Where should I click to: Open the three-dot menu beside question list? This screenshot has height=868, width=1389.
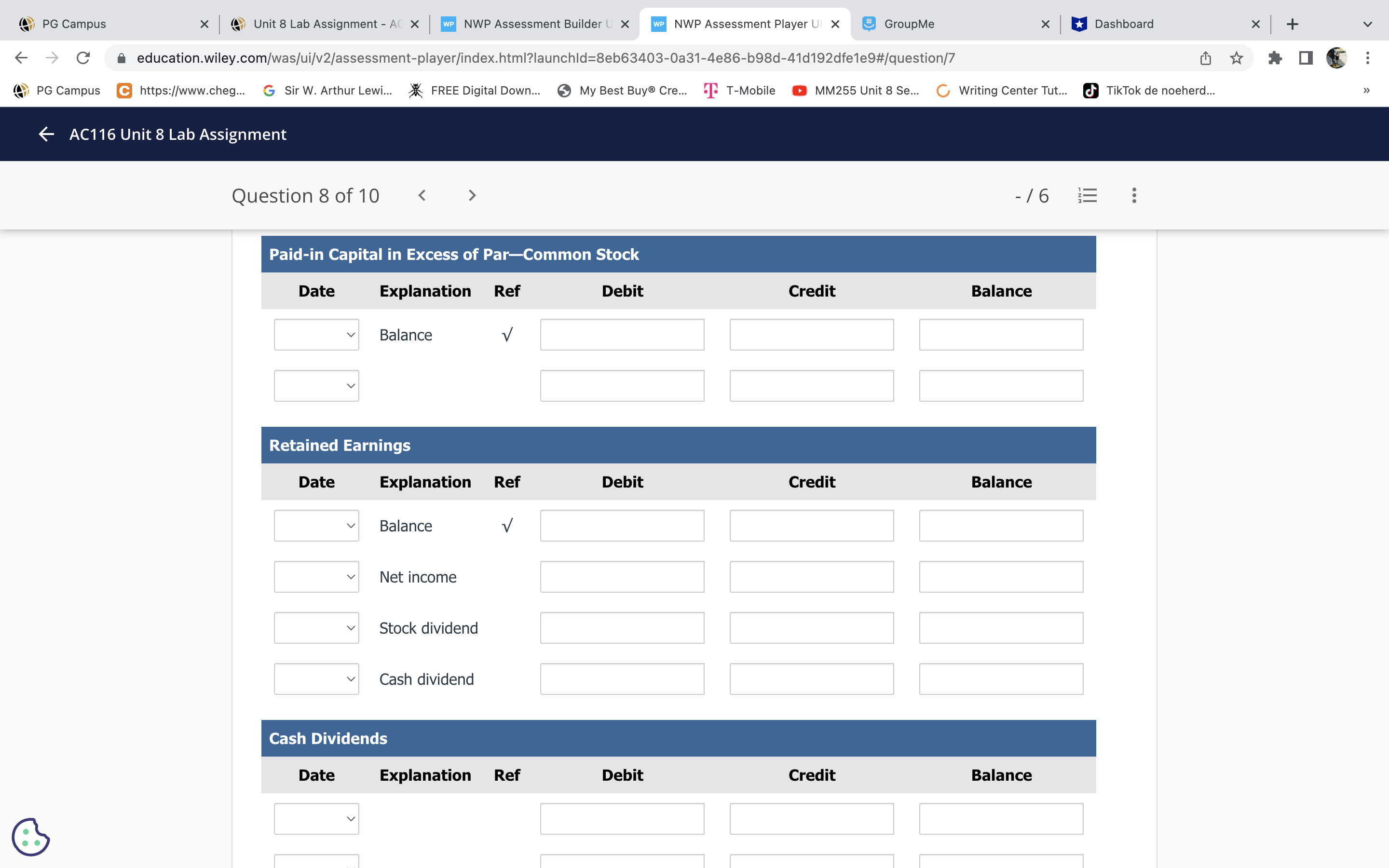click(x=1133, y=196)
